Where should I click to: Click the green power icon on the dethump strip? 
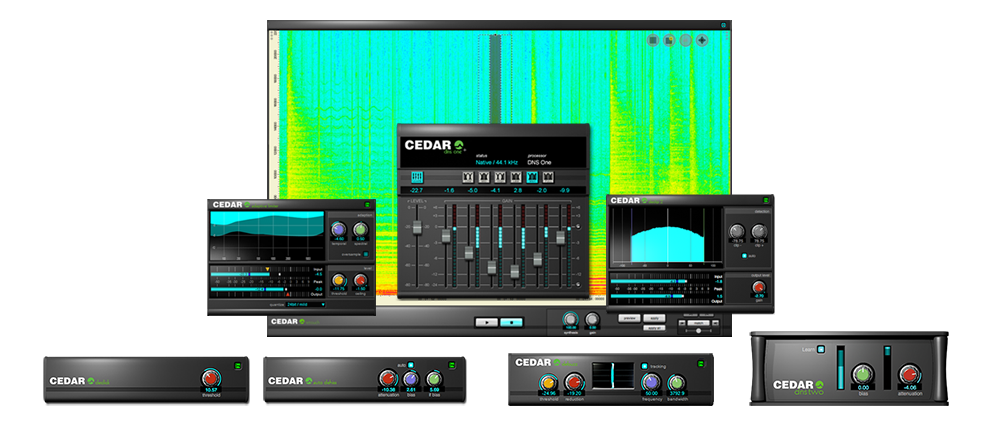click(700, 363)
